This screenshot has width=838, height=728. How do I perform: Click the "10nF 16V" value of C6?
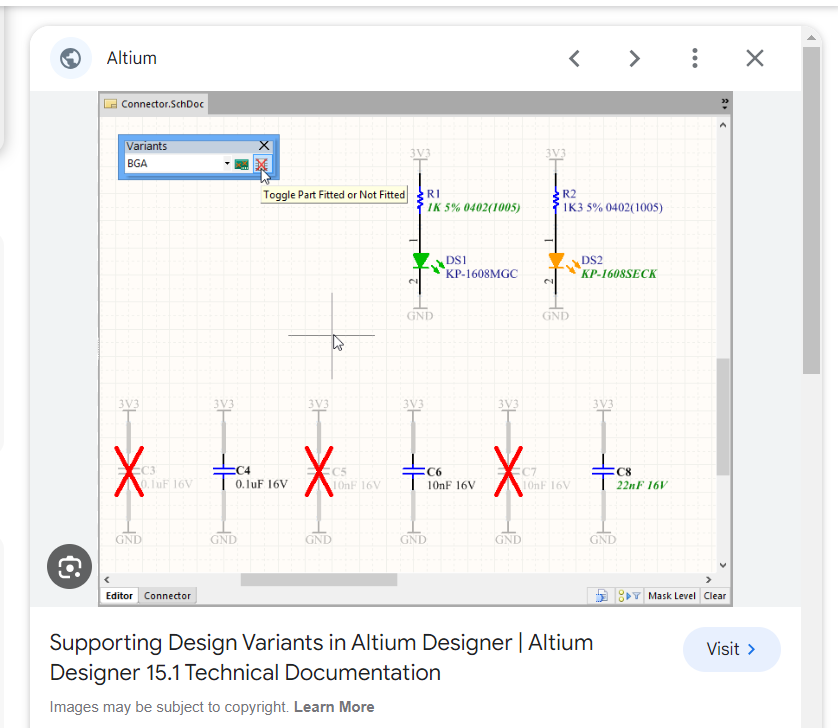(451, 485)
